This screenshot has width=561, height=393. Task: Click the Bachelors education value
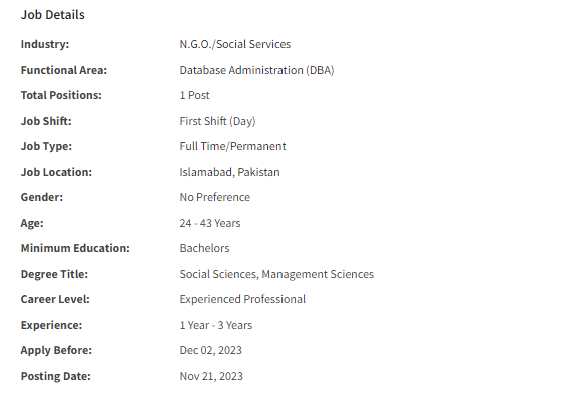[x=204, y=248]
